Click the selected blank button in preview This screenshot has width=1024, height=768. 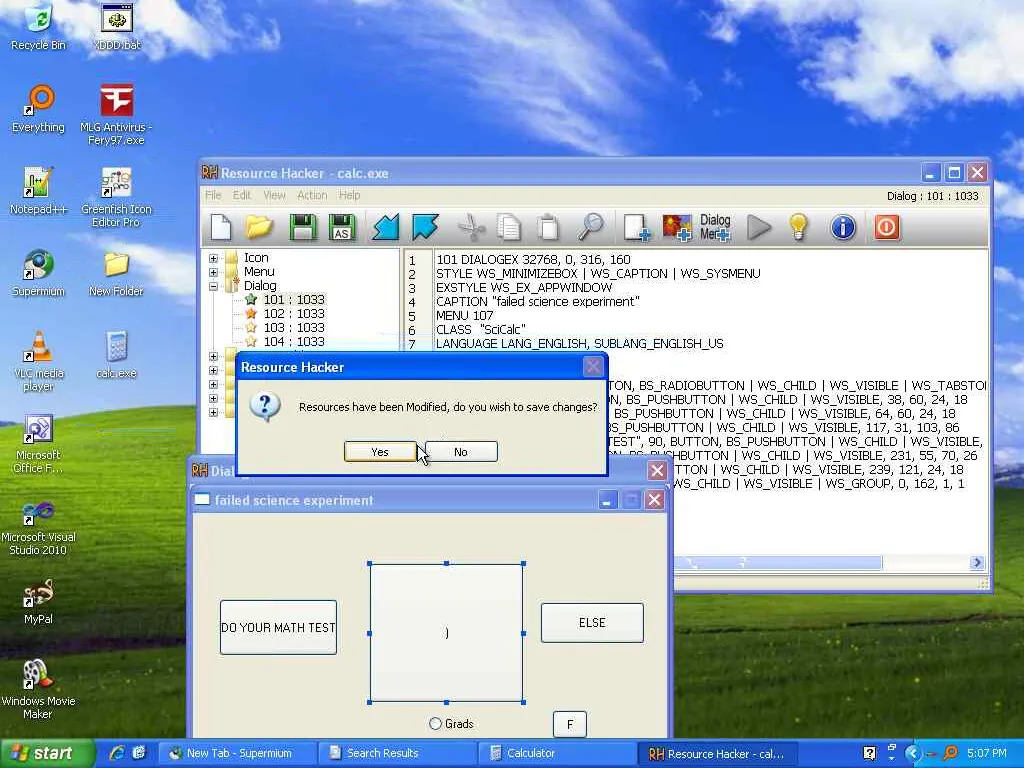(447, 633)
